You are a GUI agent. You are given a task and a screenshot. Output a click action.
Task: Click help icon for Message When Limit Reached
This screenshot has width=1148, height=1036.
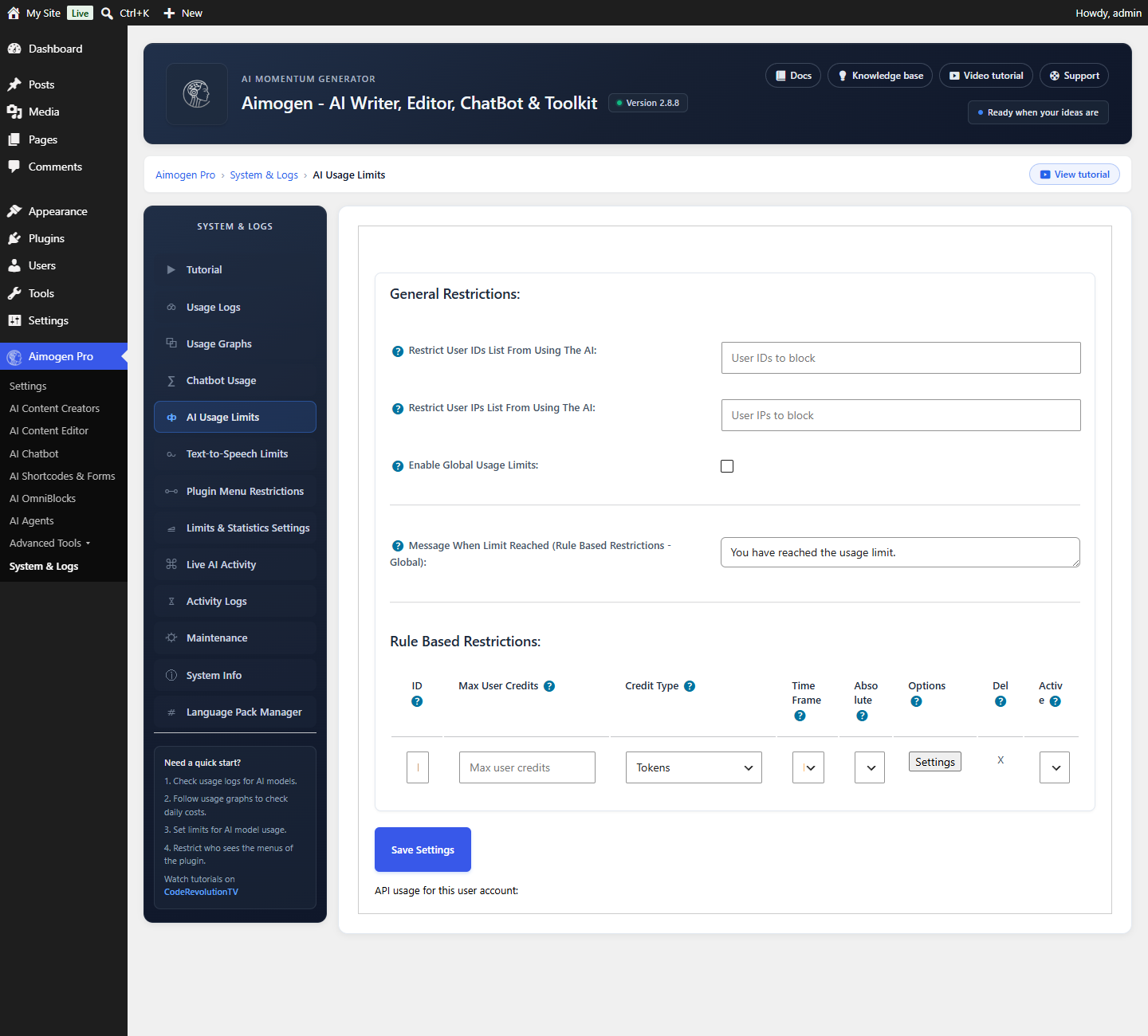[x=398, y=546]
